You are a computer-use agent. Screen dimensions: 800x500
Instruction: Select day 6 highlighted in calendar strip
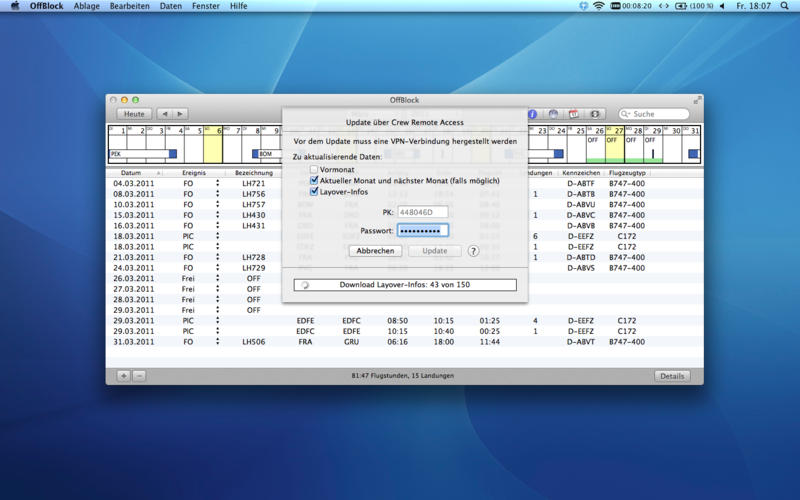coord(213,144)
